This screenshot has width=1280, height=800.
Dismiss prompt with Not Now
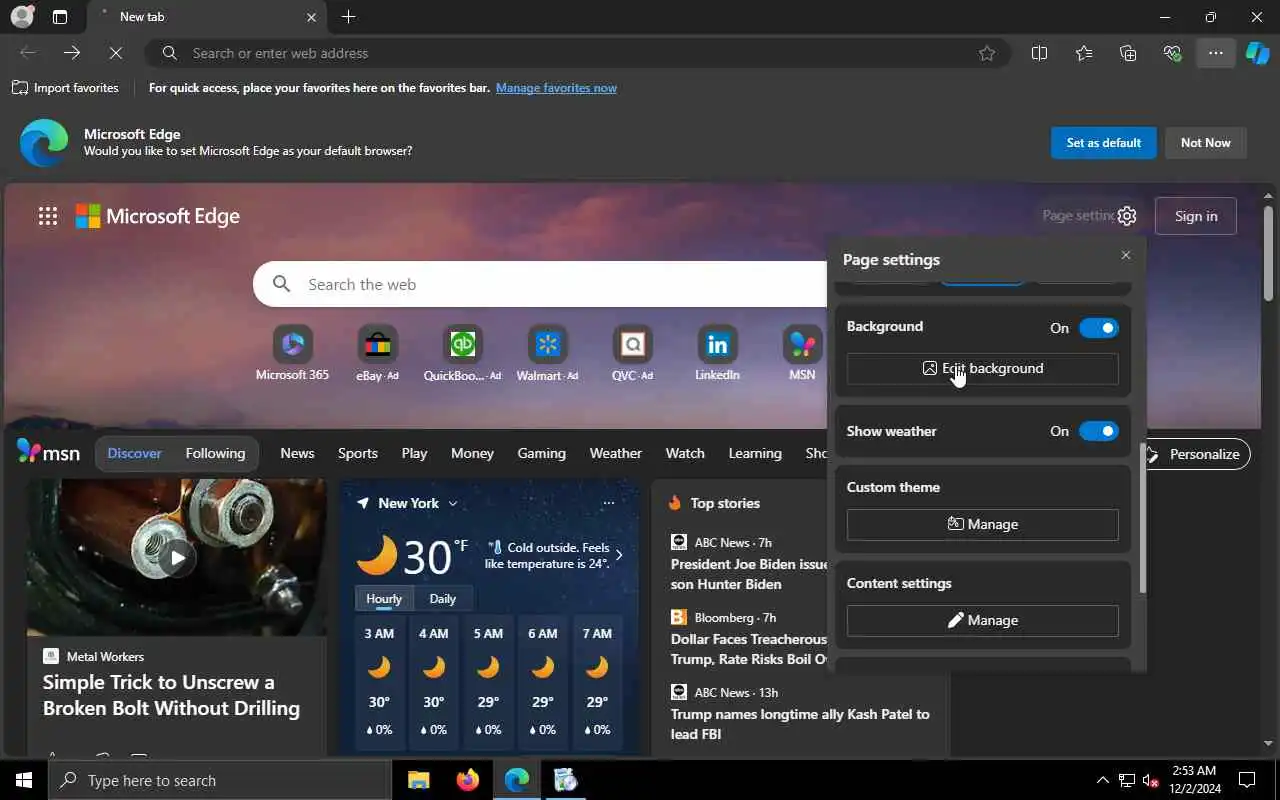click(1205, 143)
